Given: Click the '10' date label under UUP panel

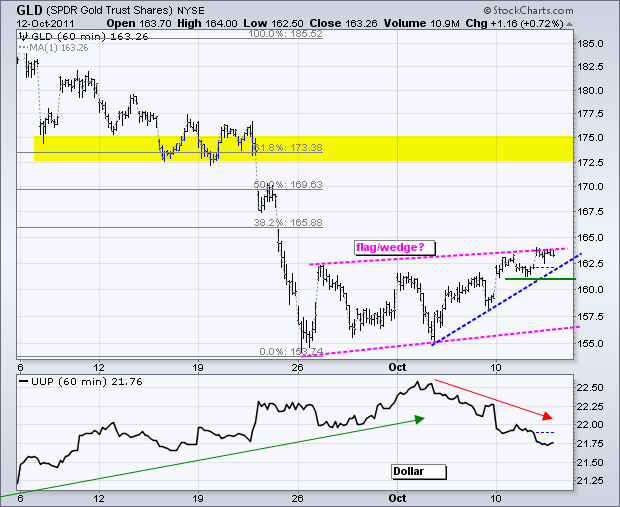Looking at the screenshot, I should pyautogui.click(x=496, y=498).
